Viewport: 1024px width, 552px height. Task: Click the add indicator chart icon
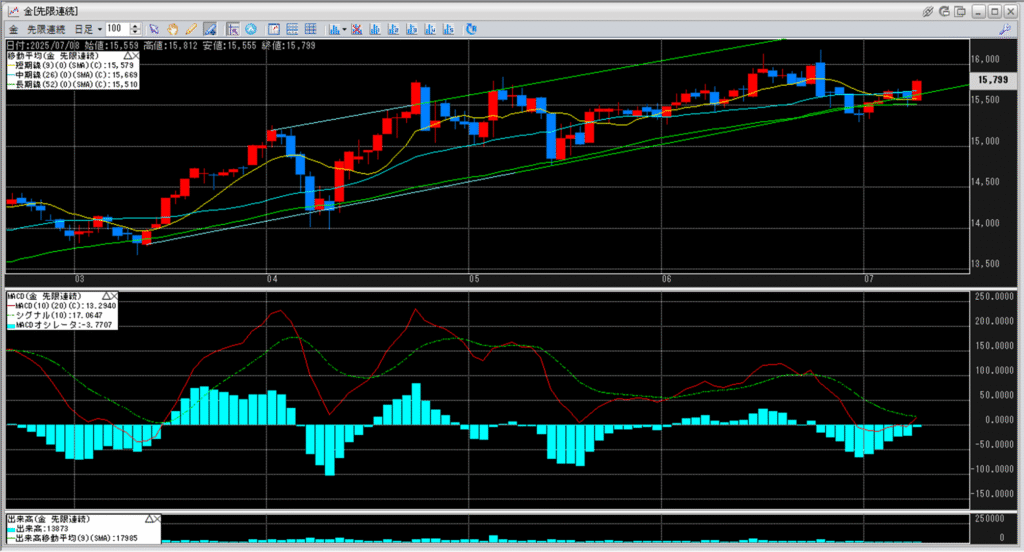click(334, 29)
